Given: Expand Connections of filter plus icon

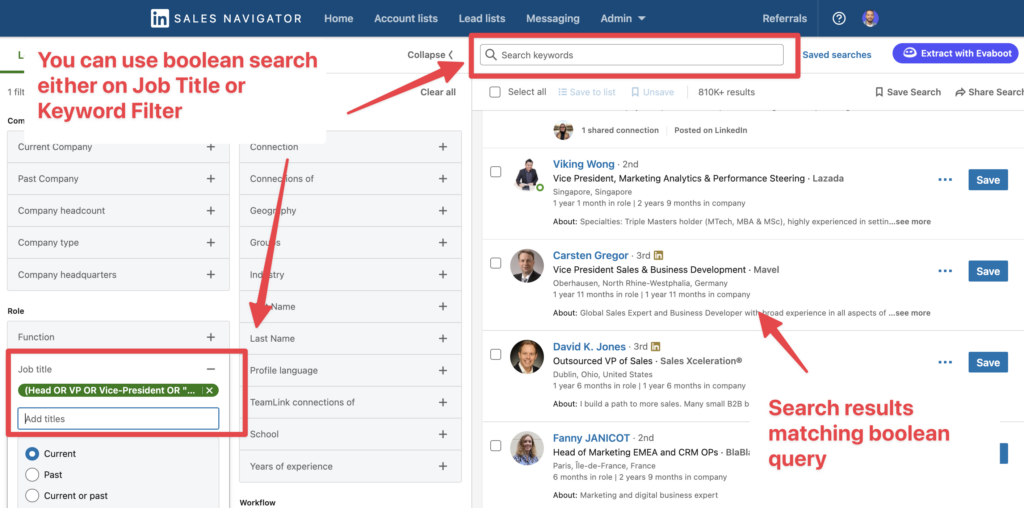Looking at the screenshot, I should (443, 179).
